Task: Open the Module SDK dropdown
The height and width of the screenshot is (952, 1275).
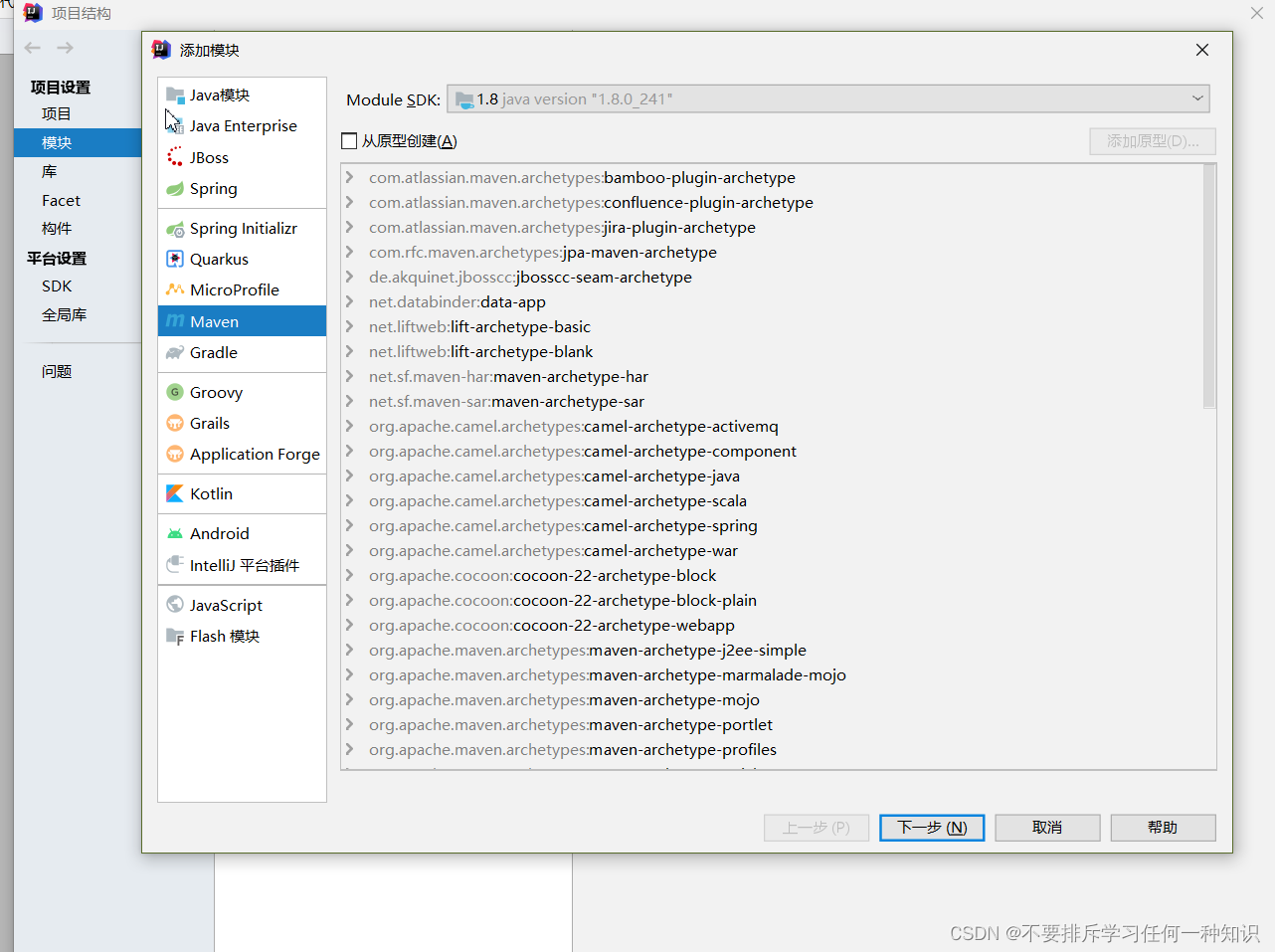Action: point(828,98)
